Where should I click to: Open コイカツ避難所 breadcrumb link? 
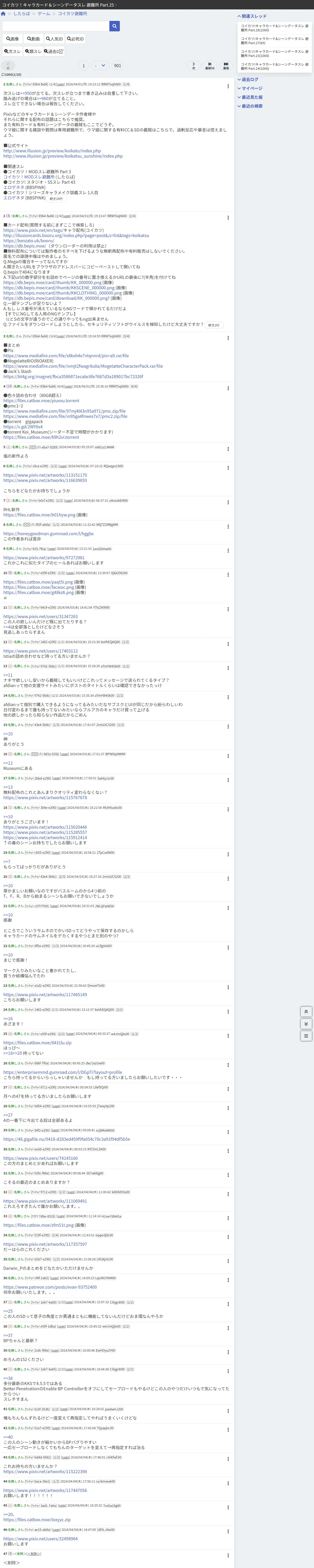72,13
